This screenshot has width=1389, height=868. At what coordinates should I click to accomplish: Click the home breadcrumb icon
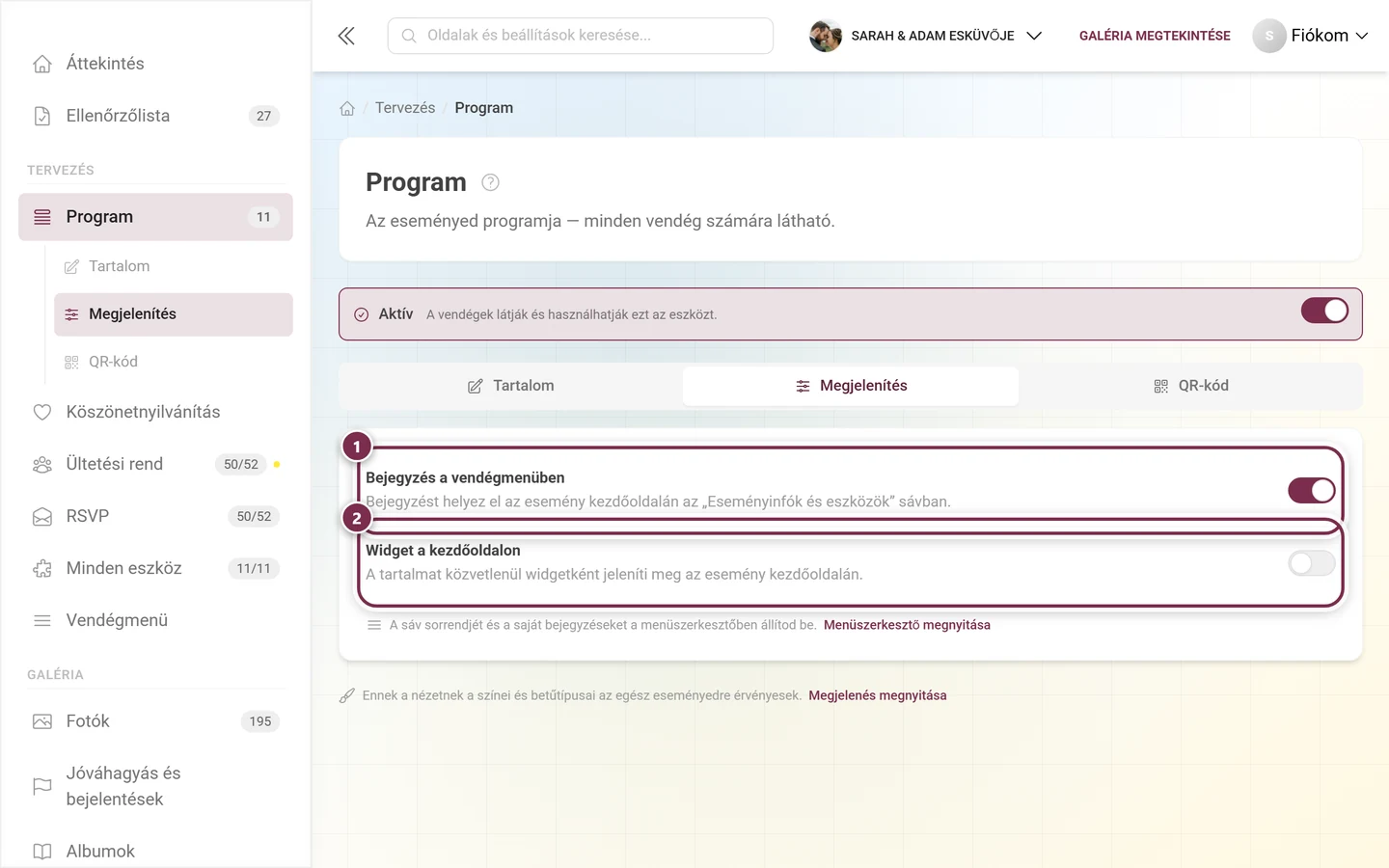[x=347, y=108]
